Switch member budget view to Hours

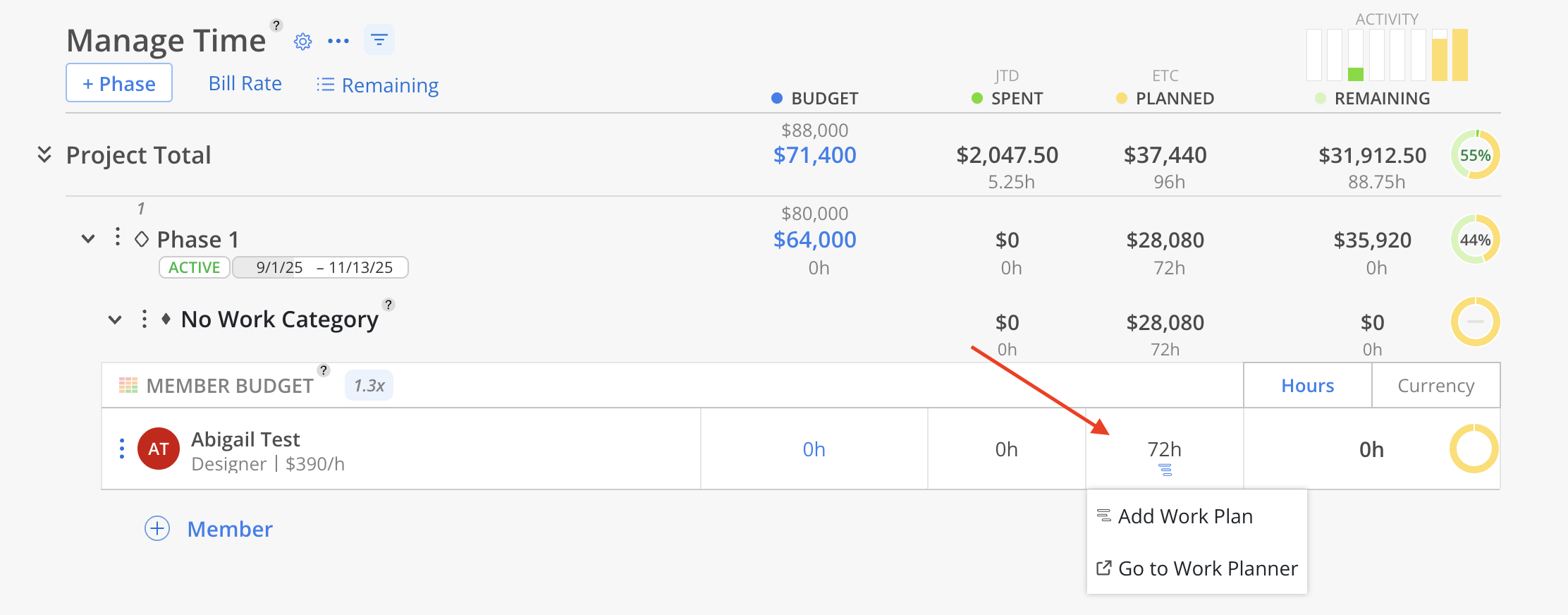click(x=1307, y=386)
